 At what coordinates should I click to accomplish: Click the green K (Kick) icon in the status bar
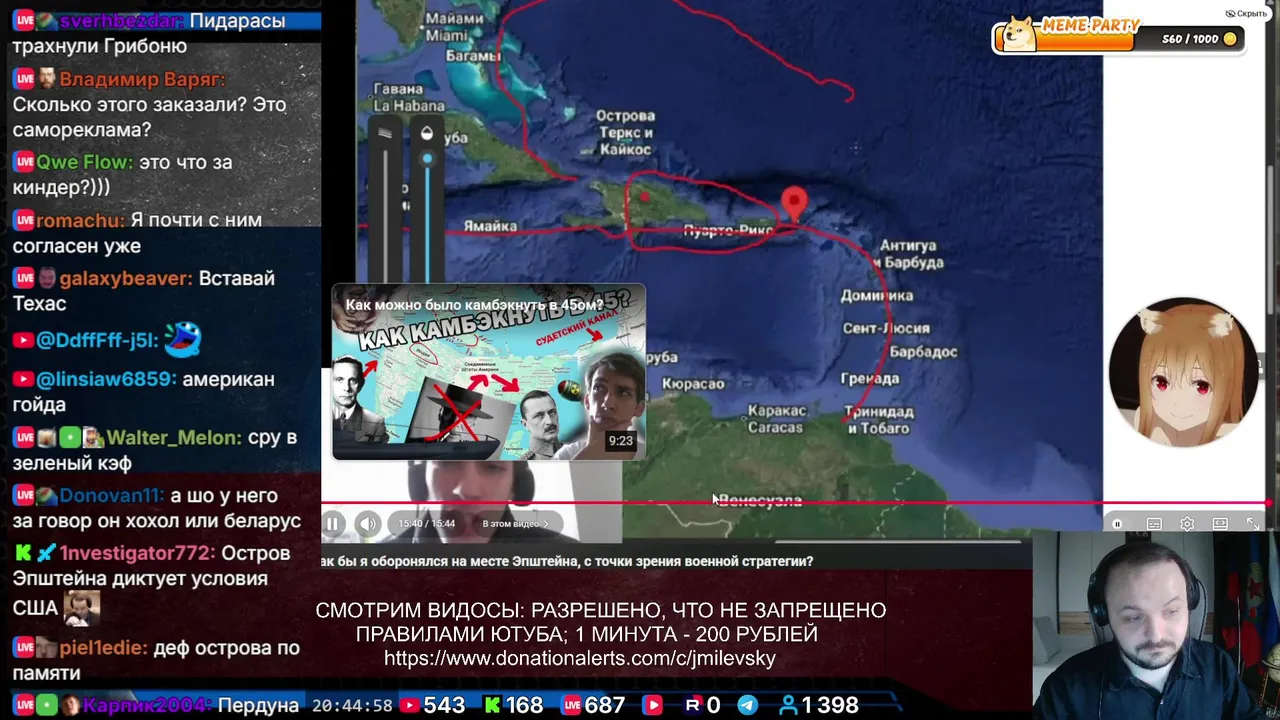coord(492,705)
